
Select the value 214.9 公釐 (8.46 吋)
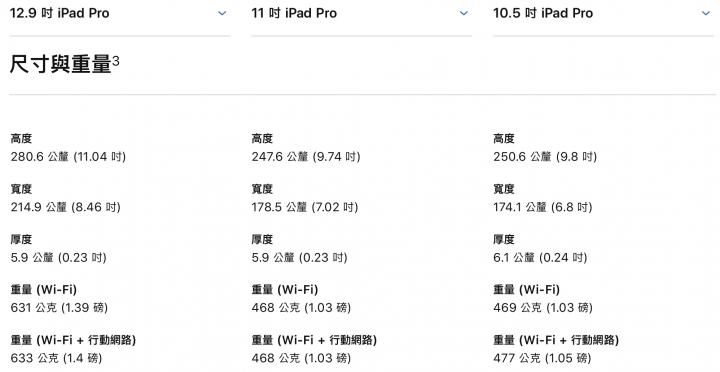(x=66, y=207)
